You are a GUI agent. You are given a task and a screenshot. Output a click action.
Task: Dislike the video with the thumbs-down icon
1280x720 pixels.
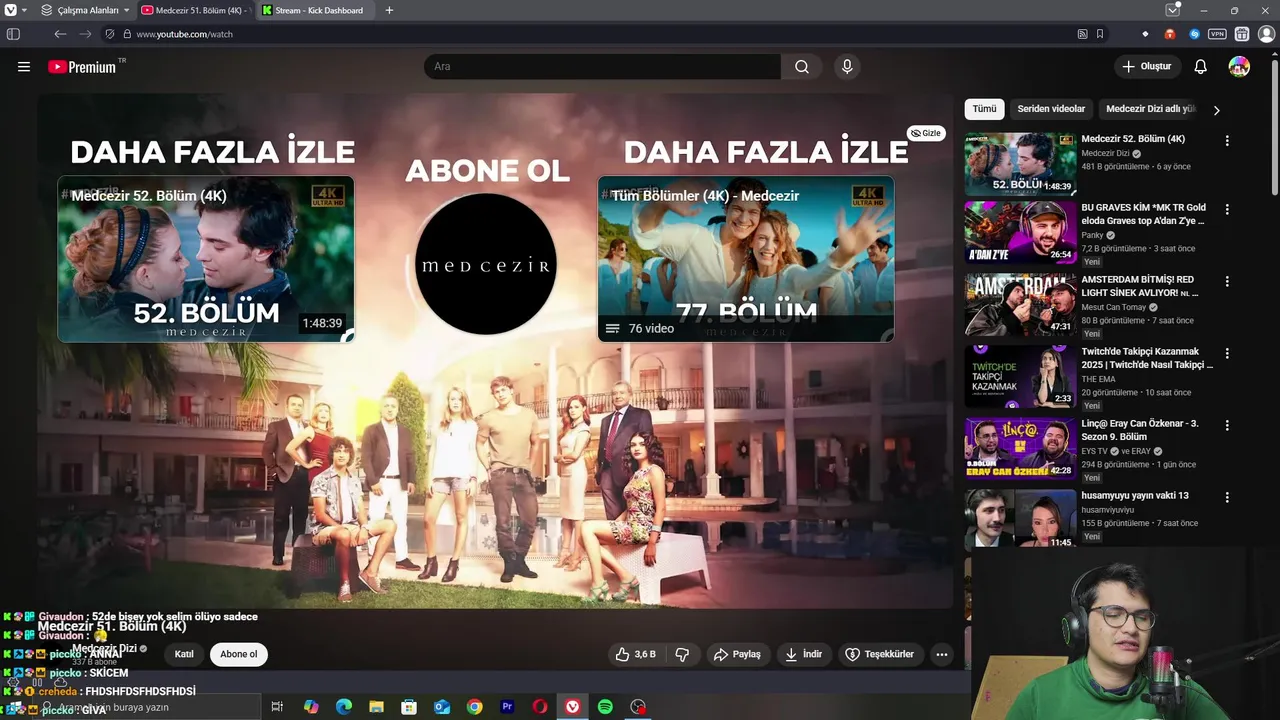(x=682, y=654)
